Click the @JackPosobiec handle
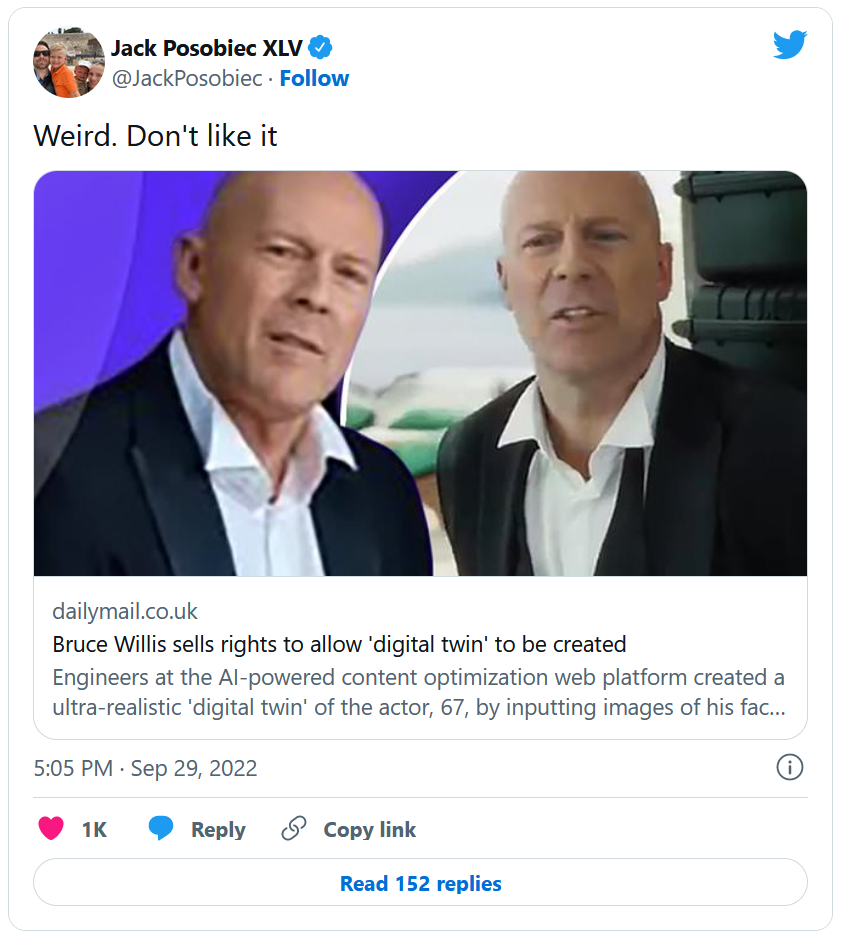 pos(187,78)
